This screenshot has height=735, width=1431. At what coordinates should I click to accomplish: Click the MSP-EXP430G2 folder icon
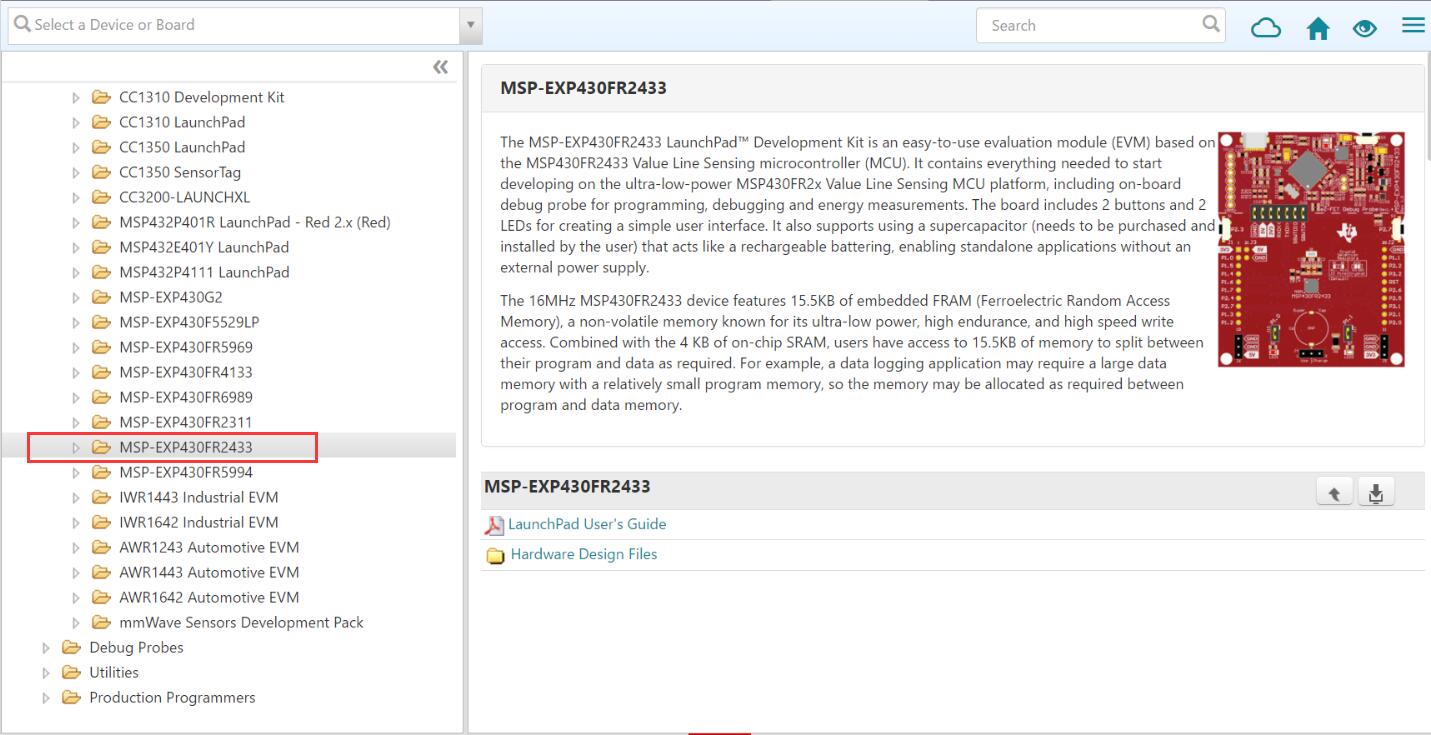[101, 297]
